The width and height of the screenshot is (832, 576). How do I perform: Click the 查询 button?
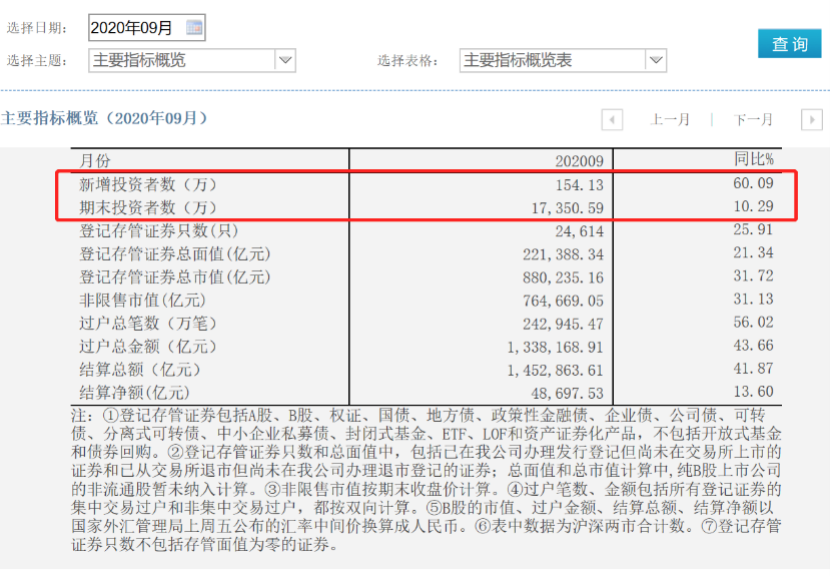790,43
